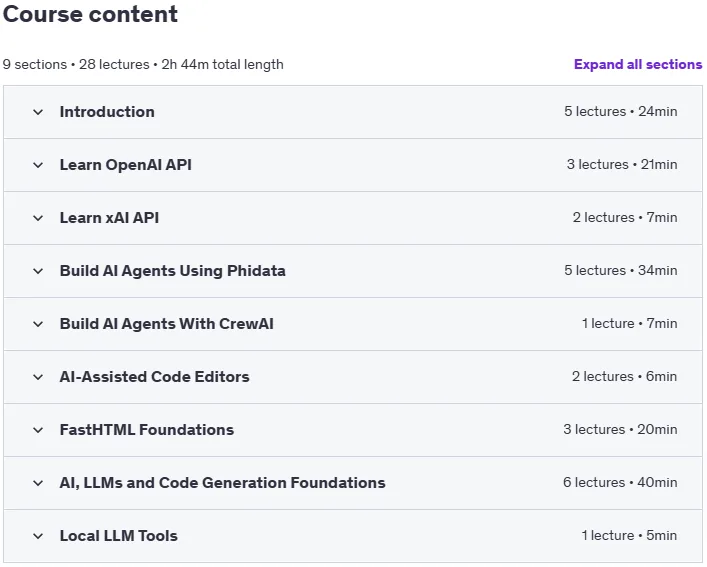Select AI, LLMs and Code Generation Foundations title
Screen dimensions: 707x567
click(x=223, y=483)
